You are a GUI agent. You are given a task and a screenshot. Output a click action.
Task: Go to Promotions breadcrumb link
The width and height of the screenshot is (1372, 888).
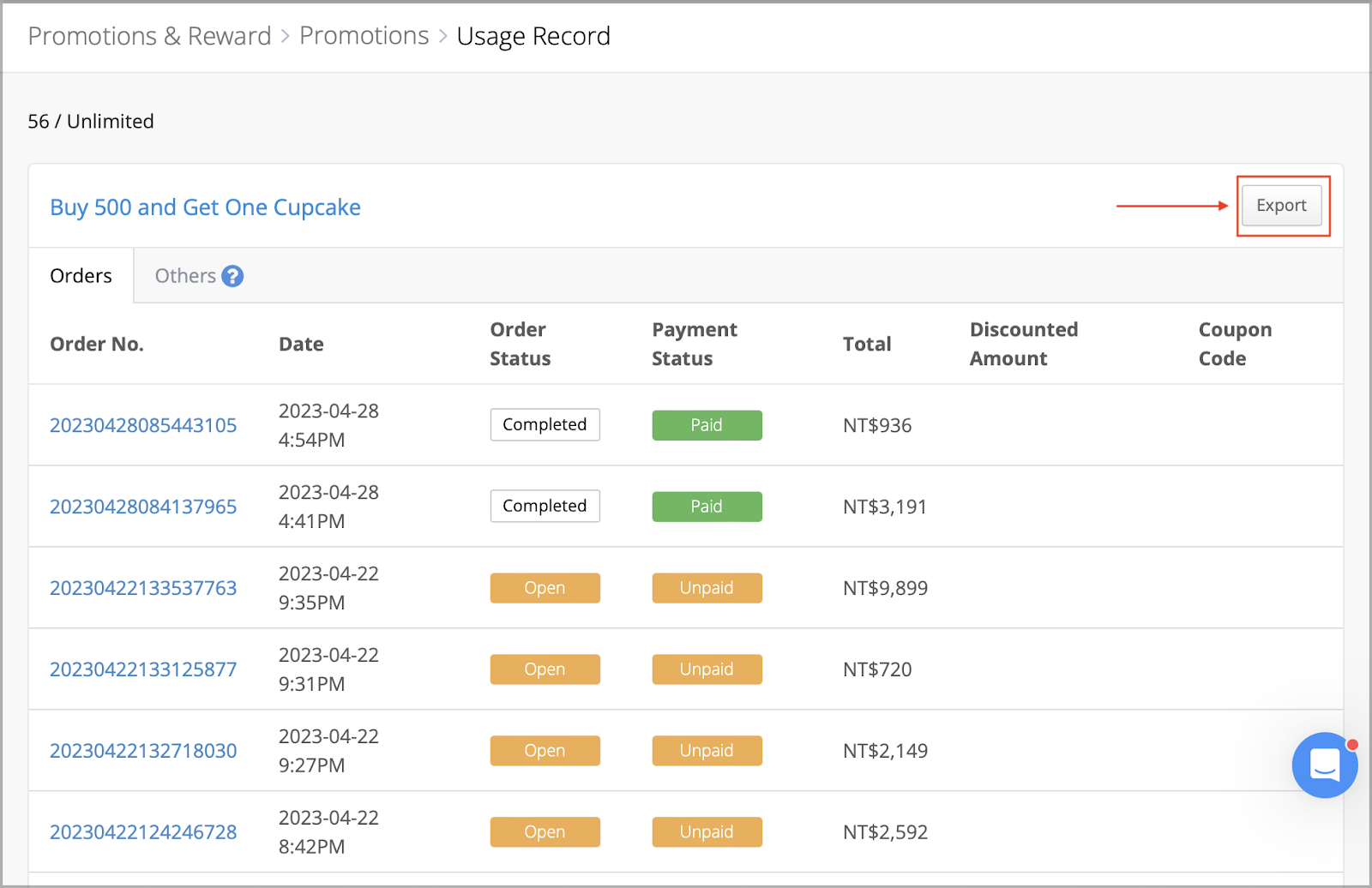pos(364,36)
